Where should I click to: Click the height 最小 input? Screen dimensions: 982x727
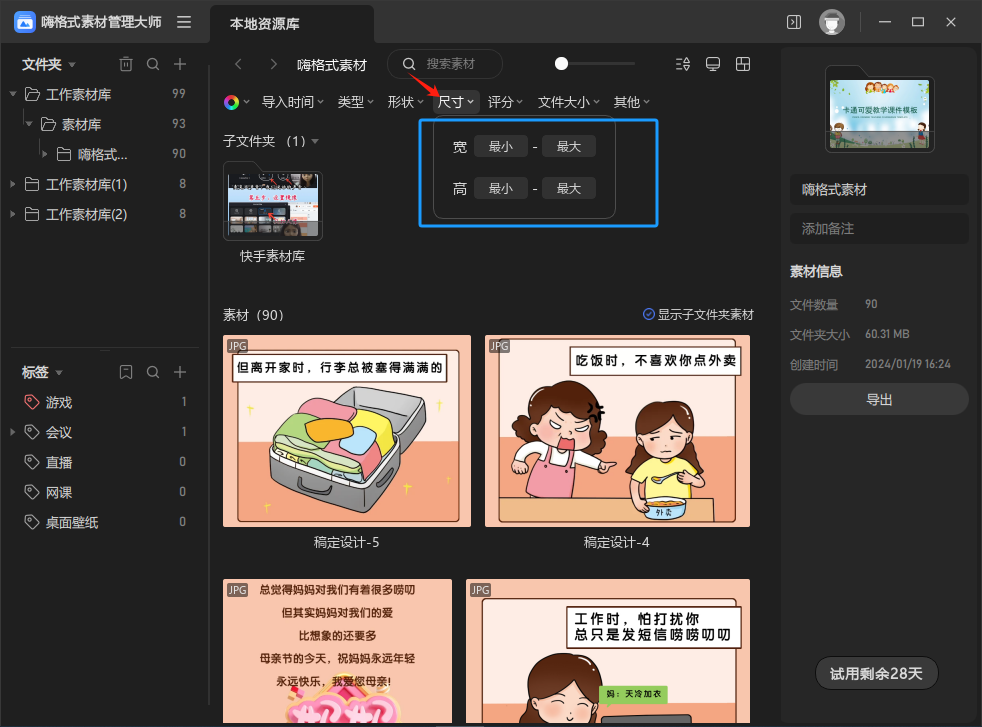pyautogui.click(x=500, y=188)
